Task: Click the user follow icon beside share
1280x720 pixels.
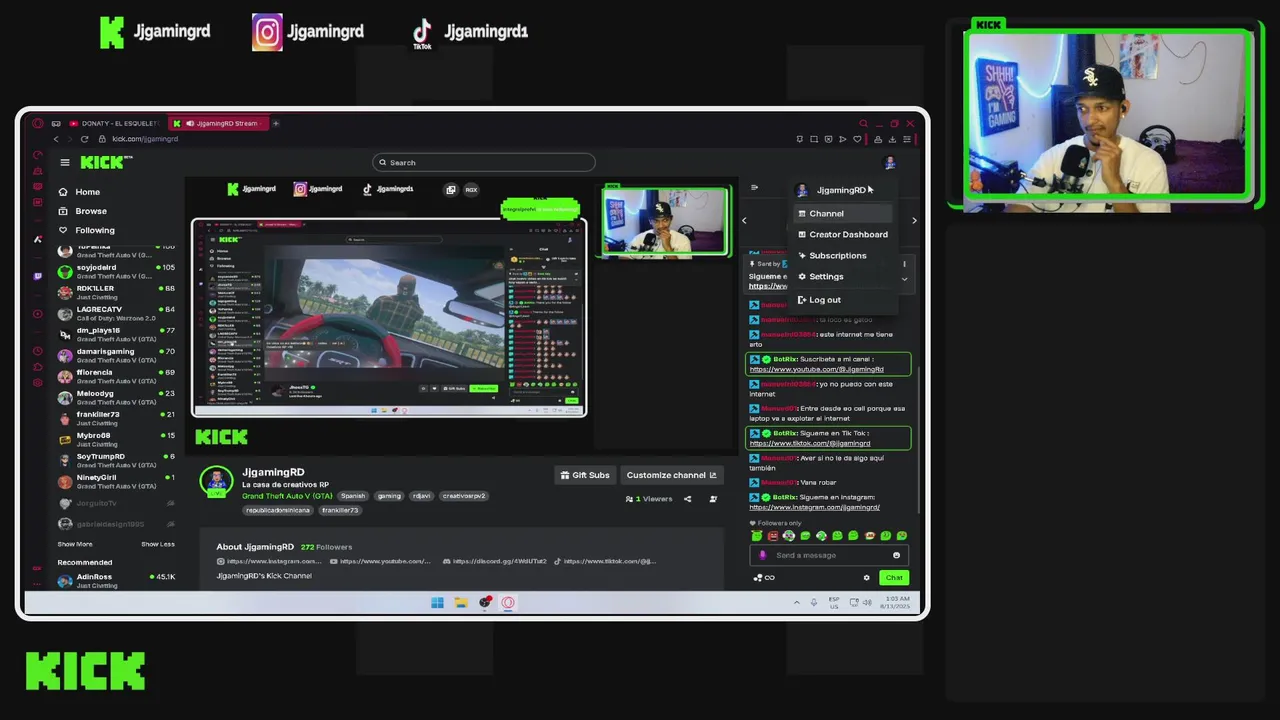Action: 713,498
